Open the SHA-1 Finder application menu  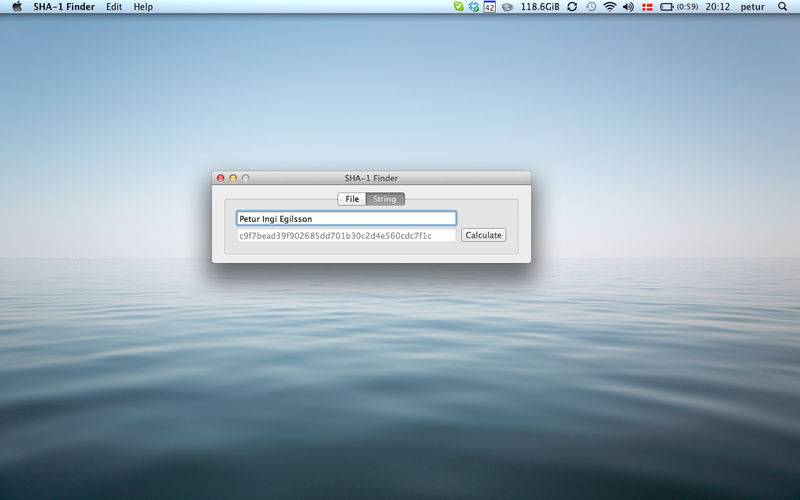click(64, 7)
